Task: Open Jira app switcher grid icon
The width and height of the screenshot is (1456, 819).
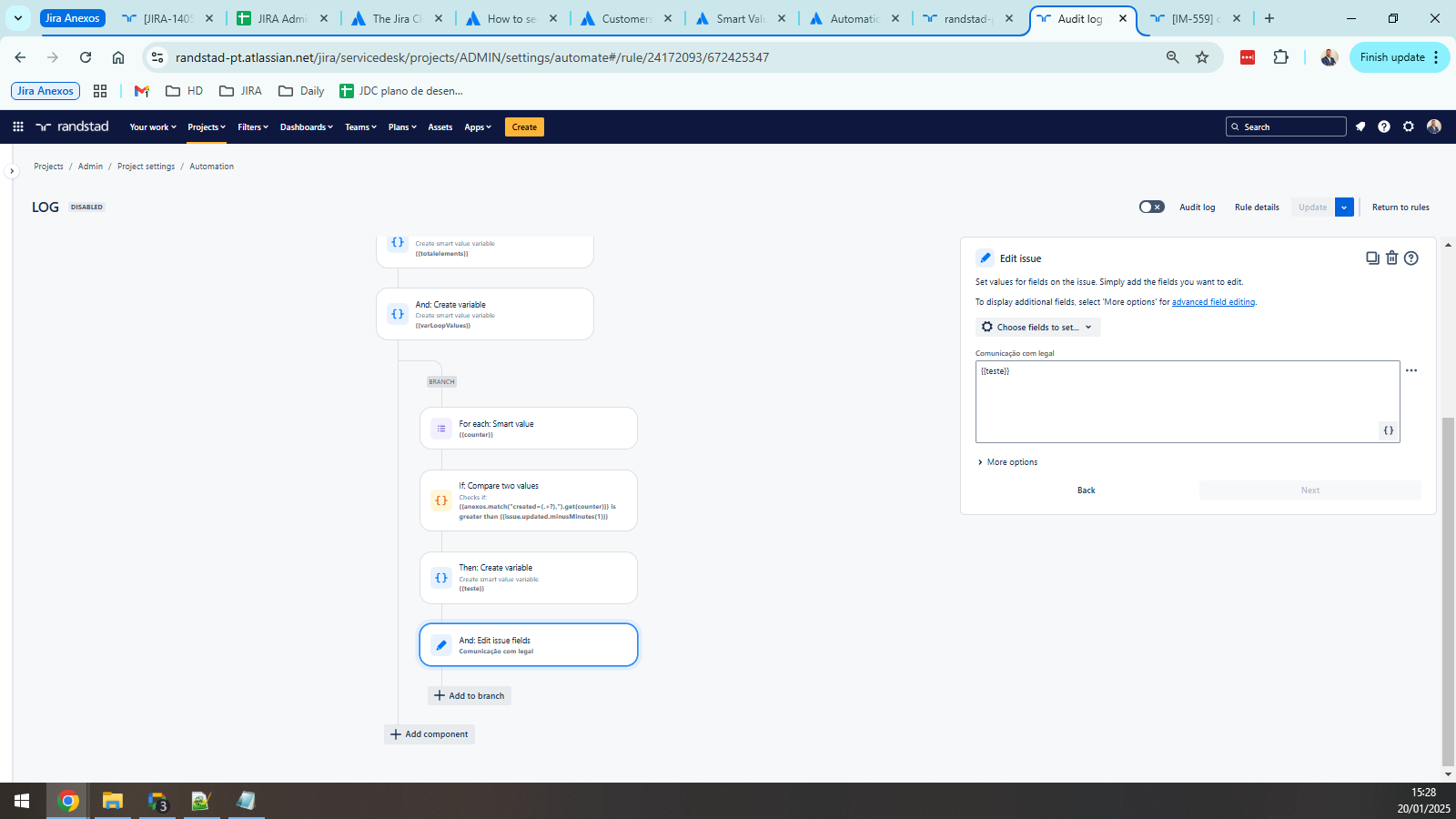Action: (18, 126)
